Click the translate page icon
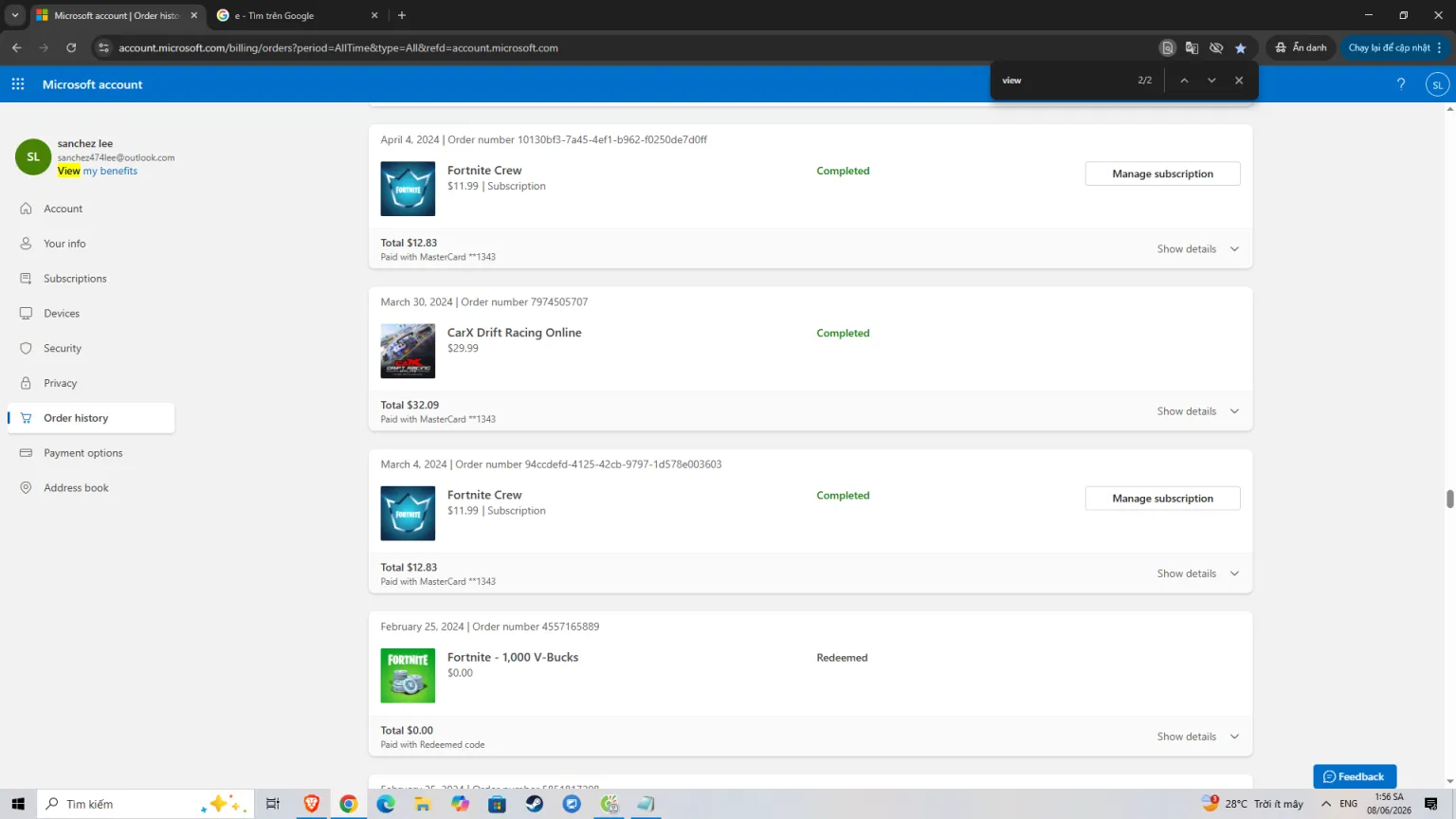 (1192, 47)
